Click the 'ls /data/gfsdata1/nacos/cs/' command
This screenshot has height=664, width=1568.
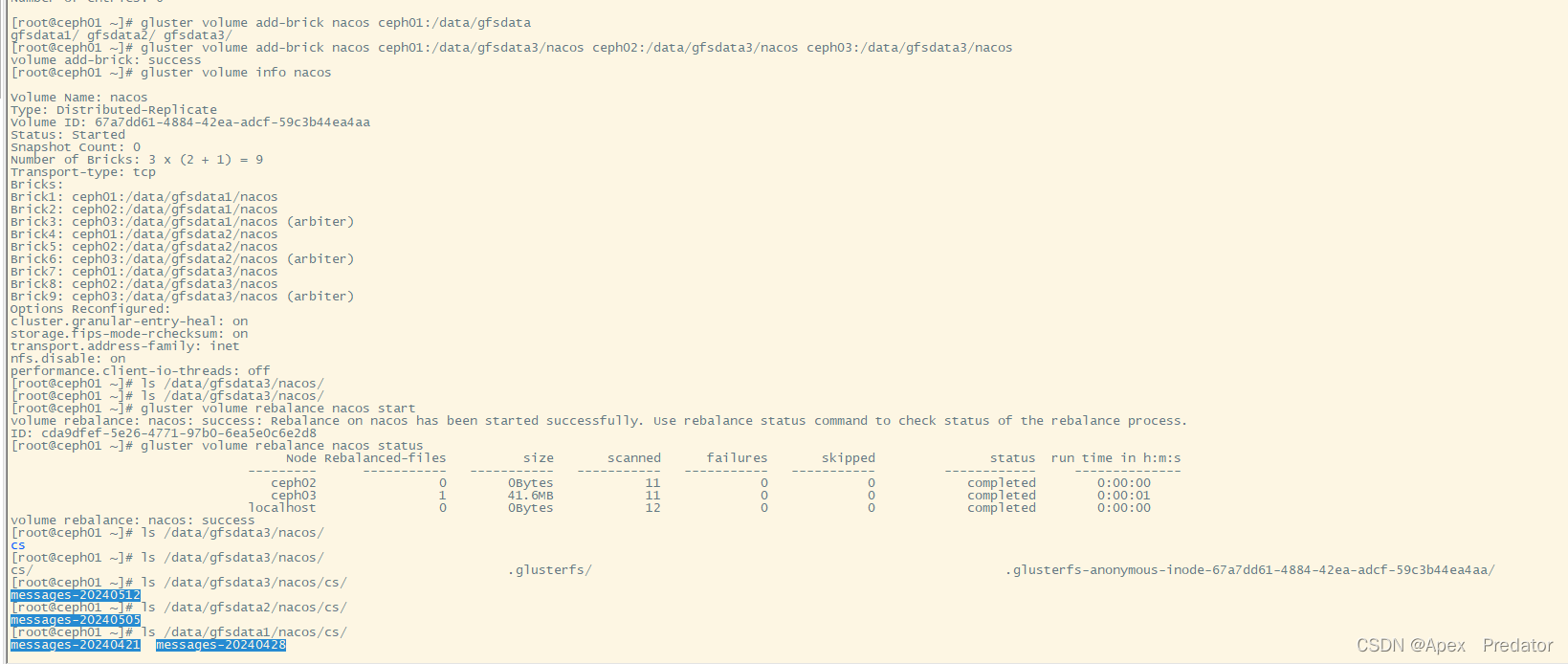244,632
